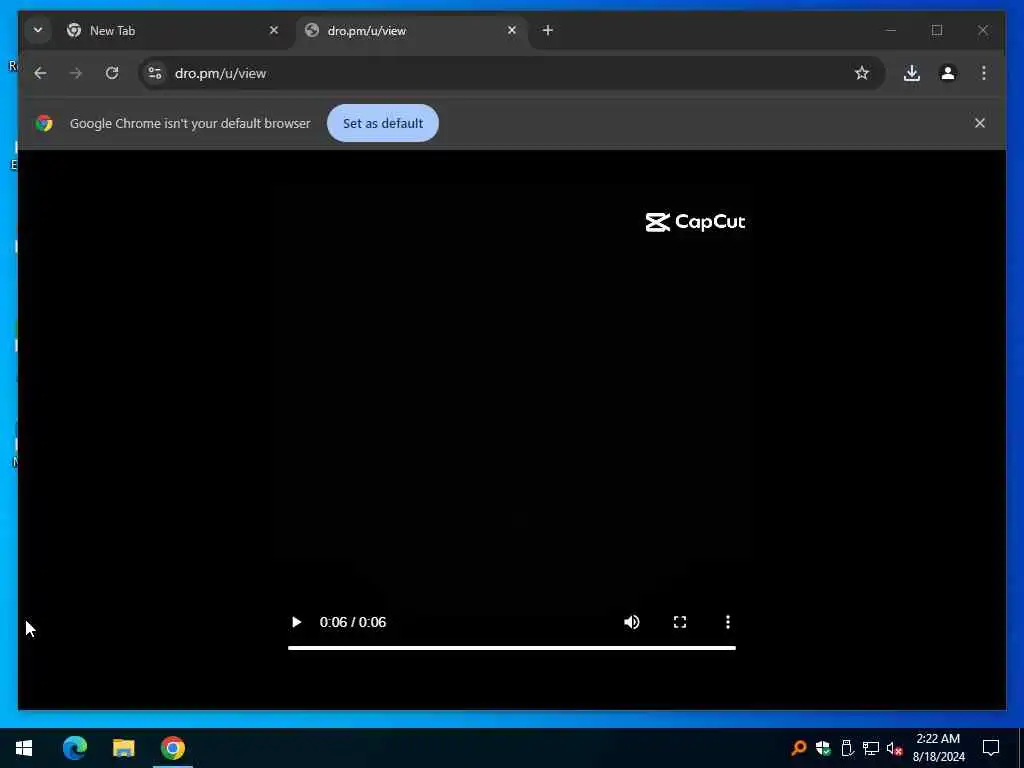Play the video with the play button
This screenshot has width=1024, height=768.
click(296, 622)
